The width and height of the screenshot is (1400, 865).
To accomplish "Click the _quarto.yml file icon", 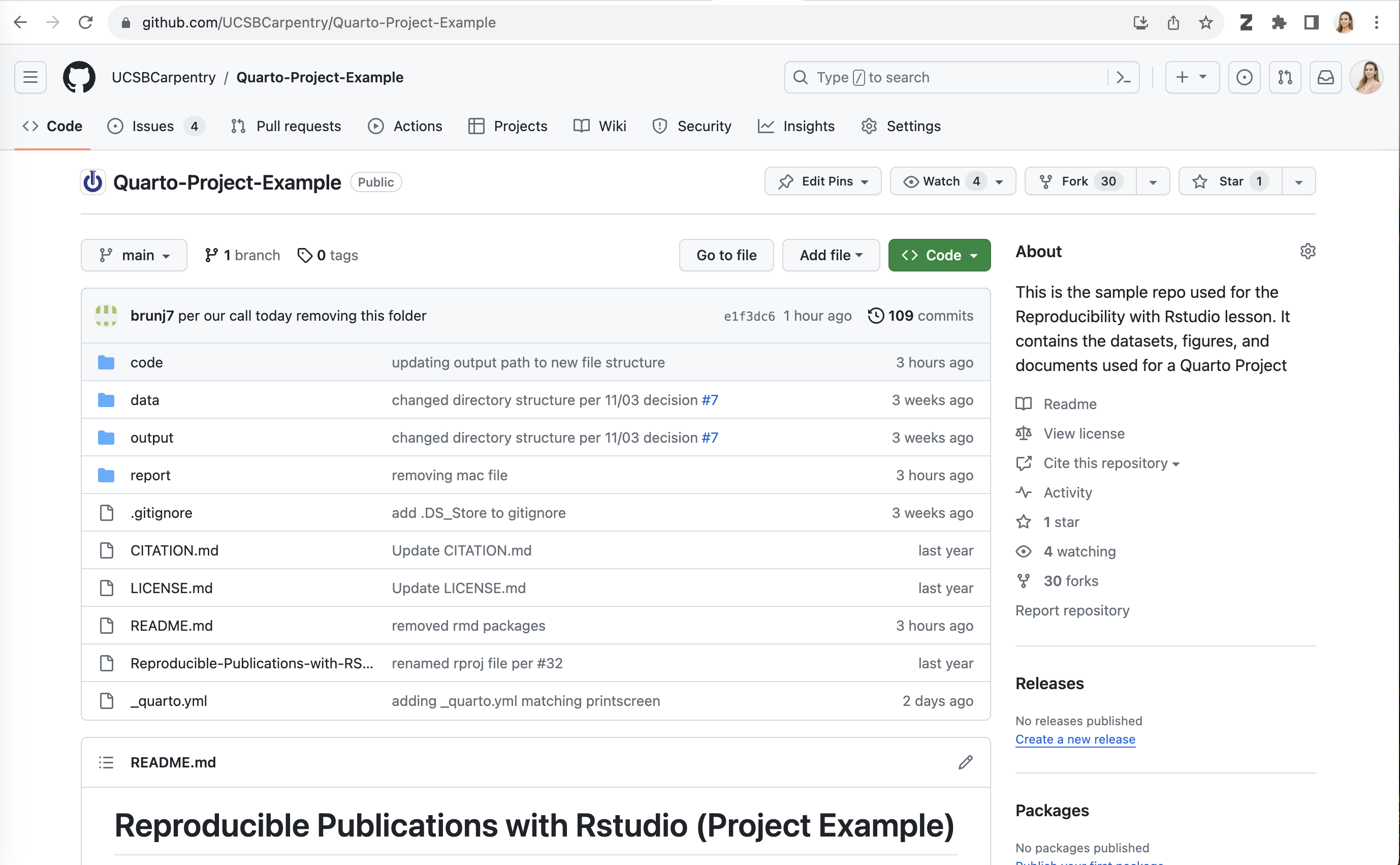I will tap(106, 700).
